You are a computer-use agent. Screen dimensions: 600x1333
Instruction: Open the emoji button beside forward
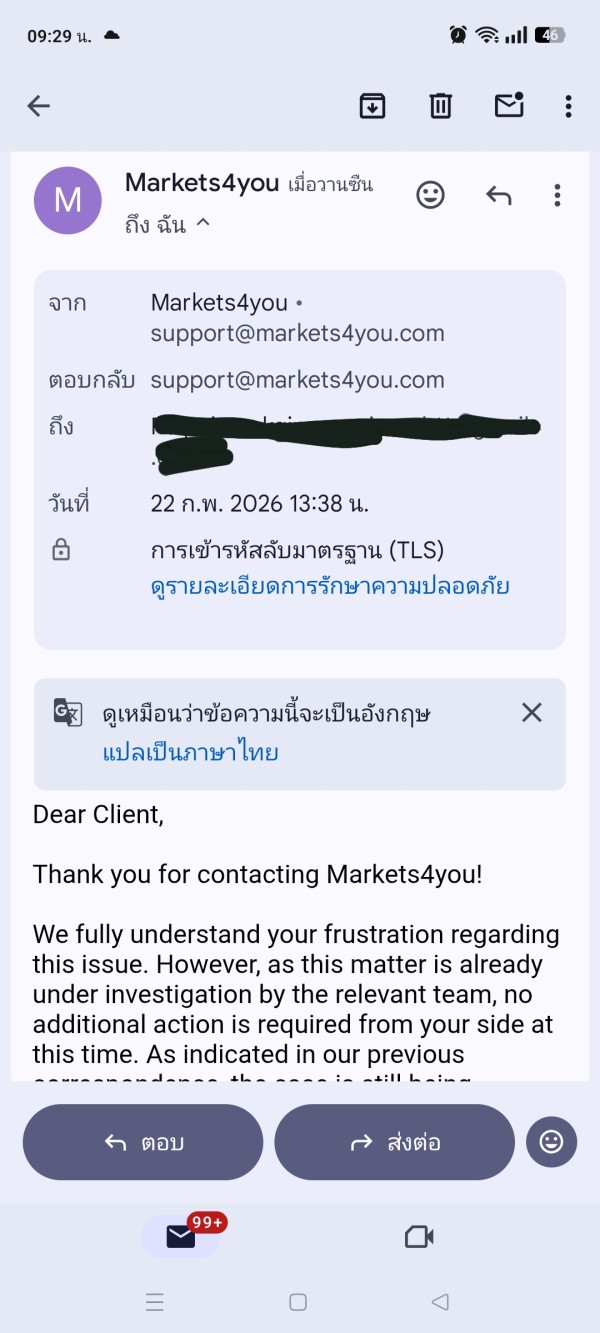pos(551,1142)
